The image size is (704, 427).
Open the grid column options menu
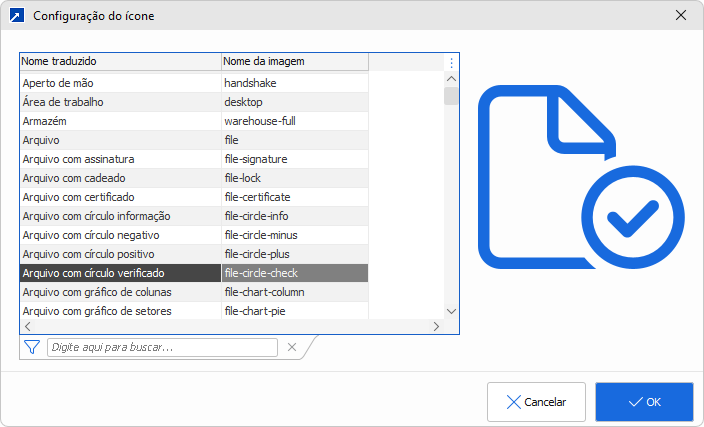451,62
